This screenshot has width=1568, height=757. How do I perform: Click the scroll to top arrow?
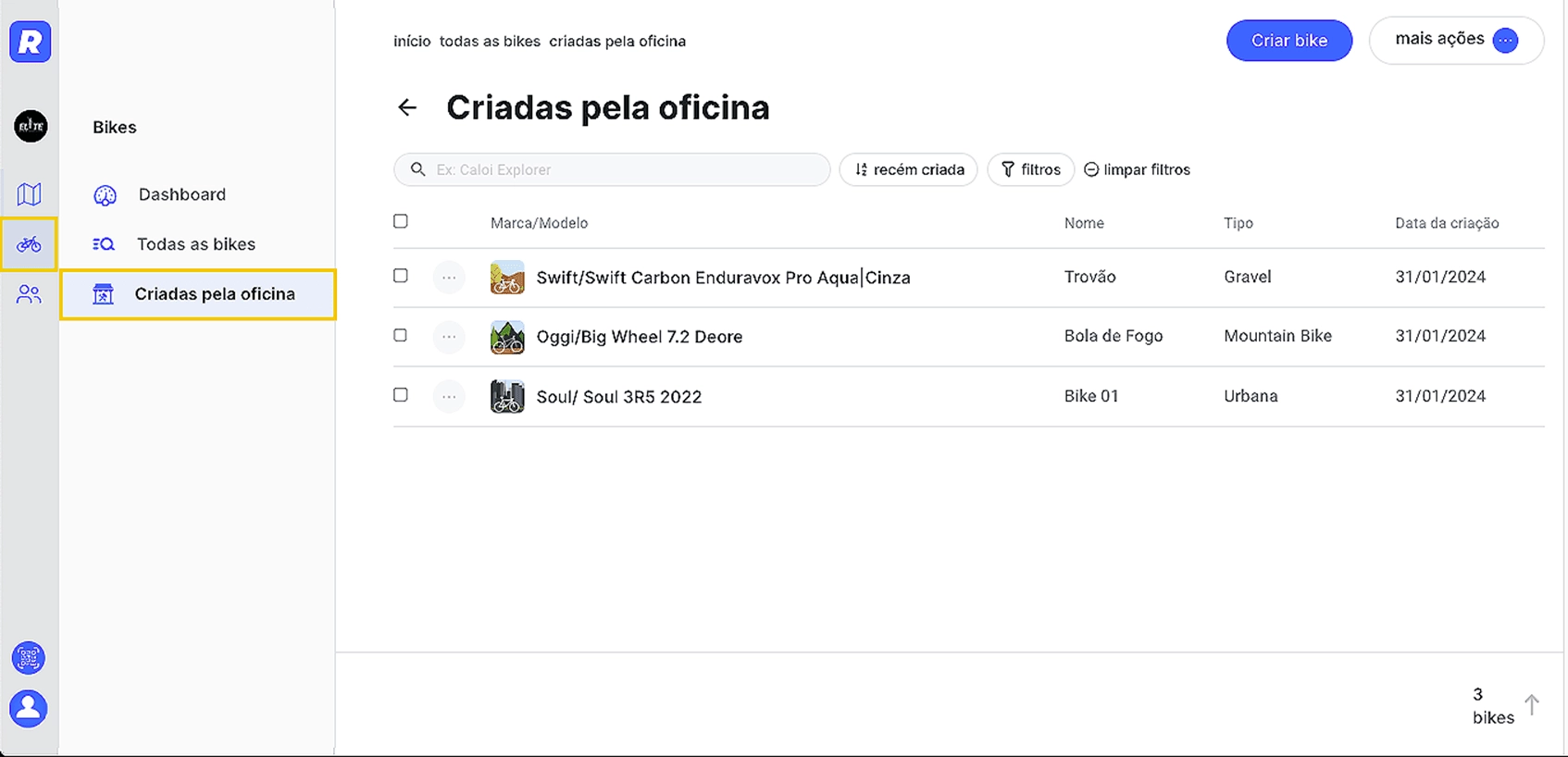pyautogui.click(x=1532, y=705)
